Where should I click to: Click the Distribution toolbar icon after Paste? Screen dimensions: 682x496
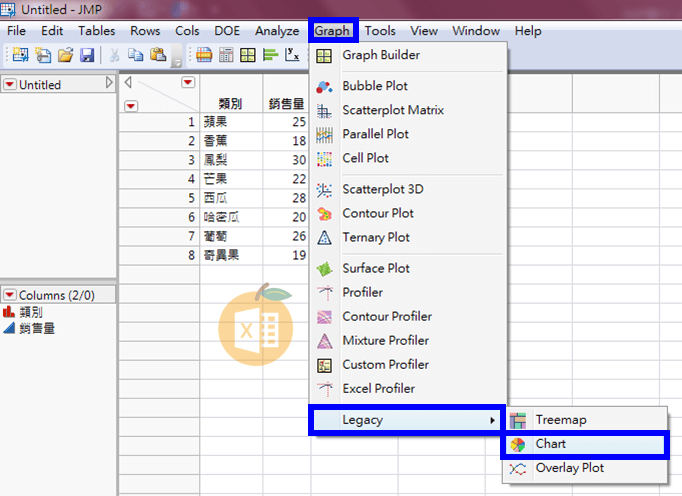[204, 55]
